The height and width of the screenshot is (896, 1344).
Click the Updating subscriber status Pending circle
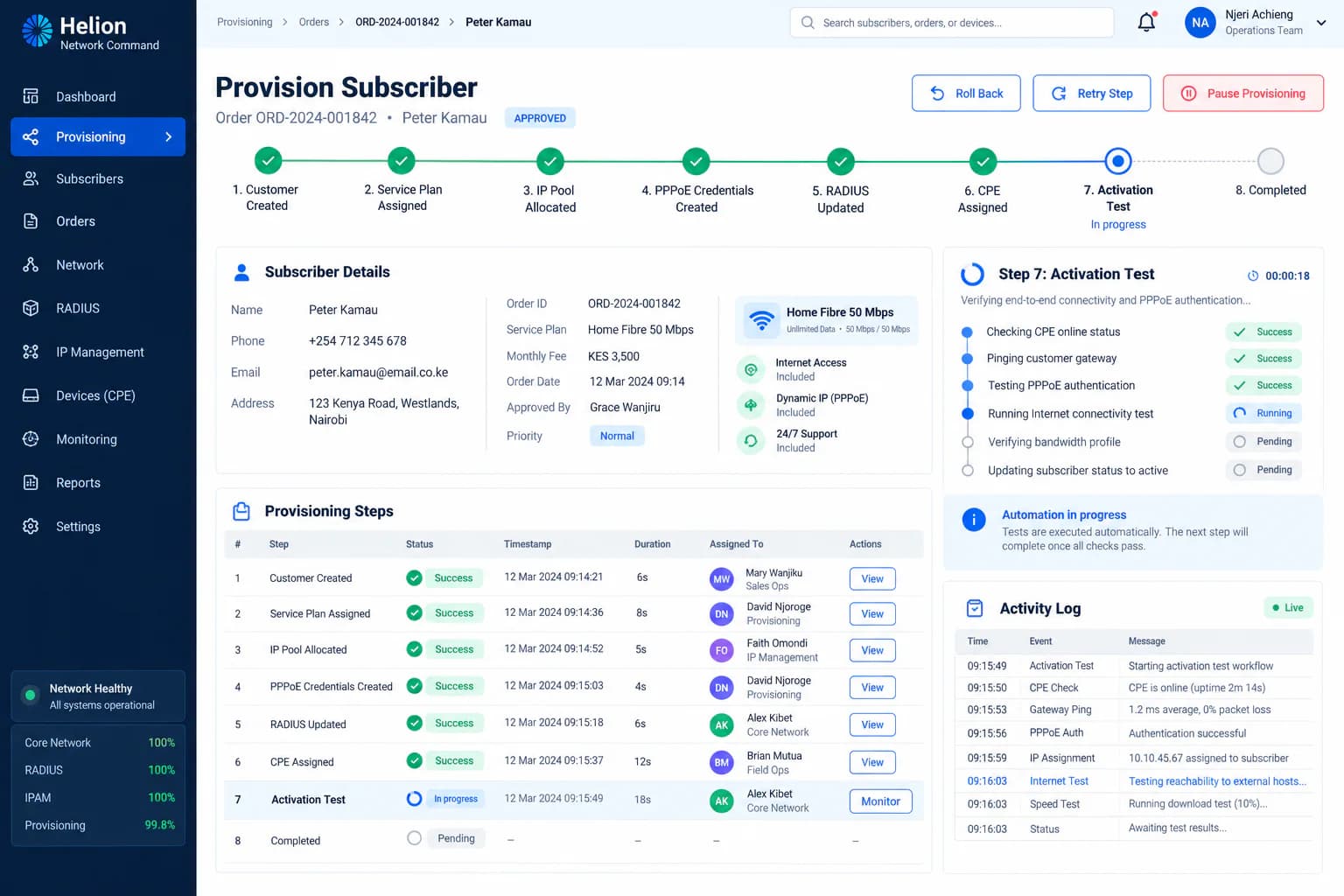tap(1240, 470)
